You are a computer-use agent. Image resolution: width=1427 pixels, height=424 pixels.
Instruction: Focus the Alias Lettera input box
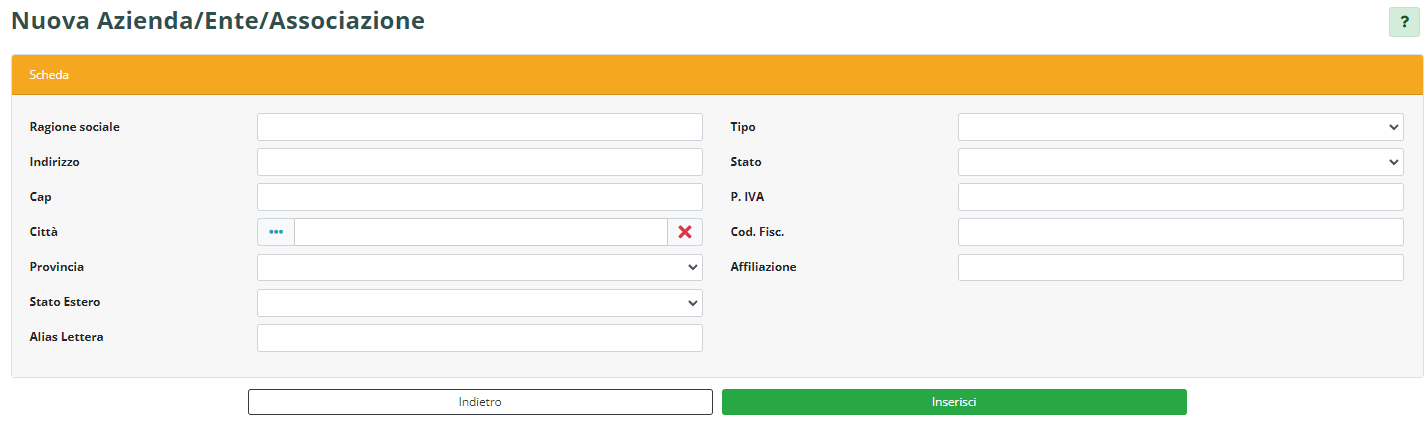[x=479, y=338]
